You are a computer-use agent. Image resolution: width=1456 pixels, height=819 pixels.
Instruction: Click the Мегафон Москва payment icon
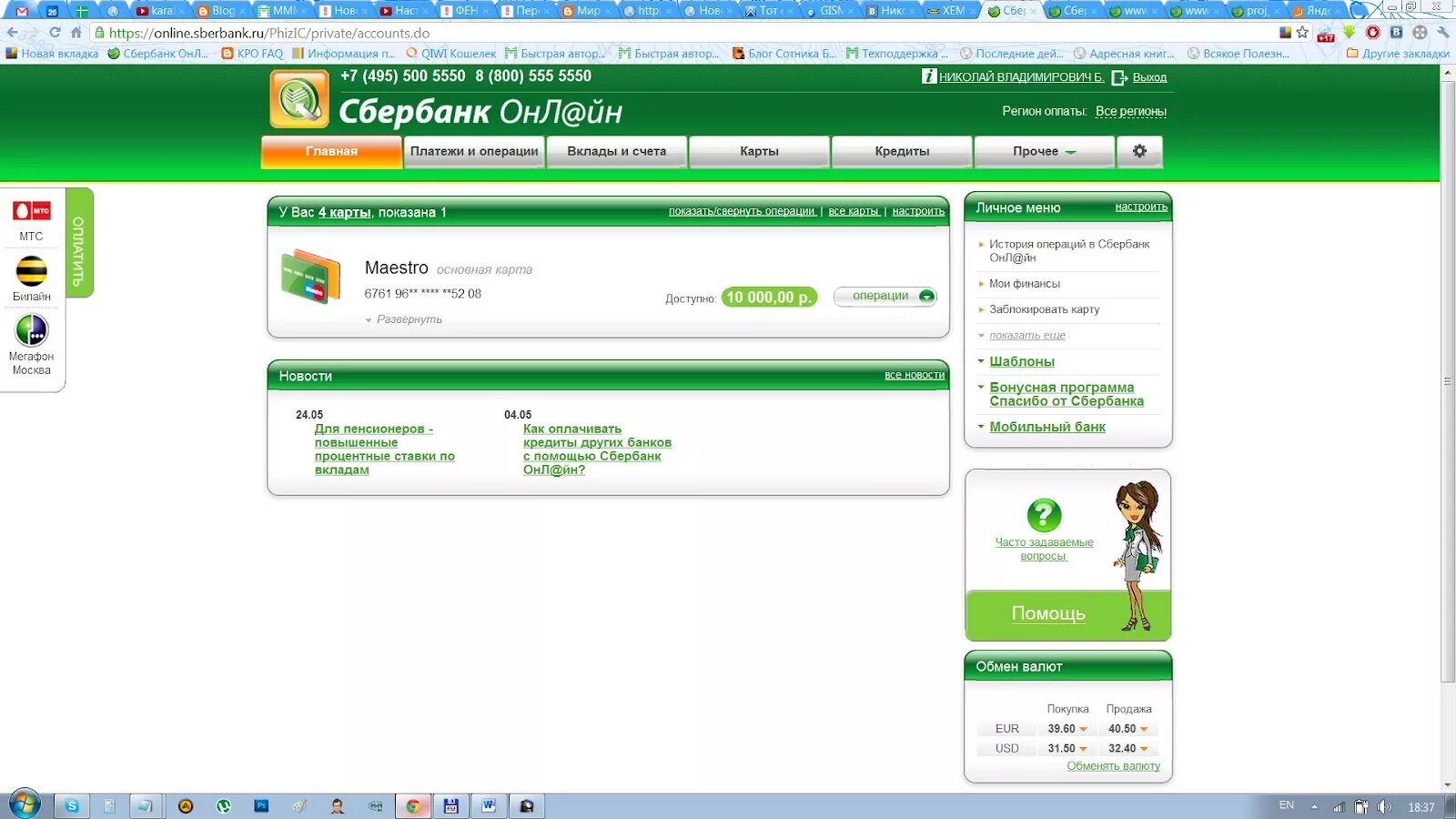pos(31,330)
